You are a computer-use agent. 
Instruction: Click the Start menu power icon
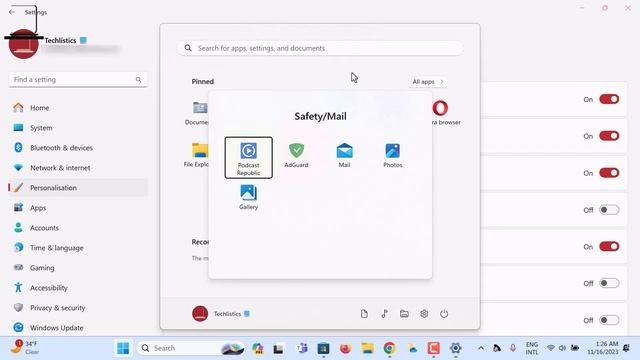coord(444,313)
